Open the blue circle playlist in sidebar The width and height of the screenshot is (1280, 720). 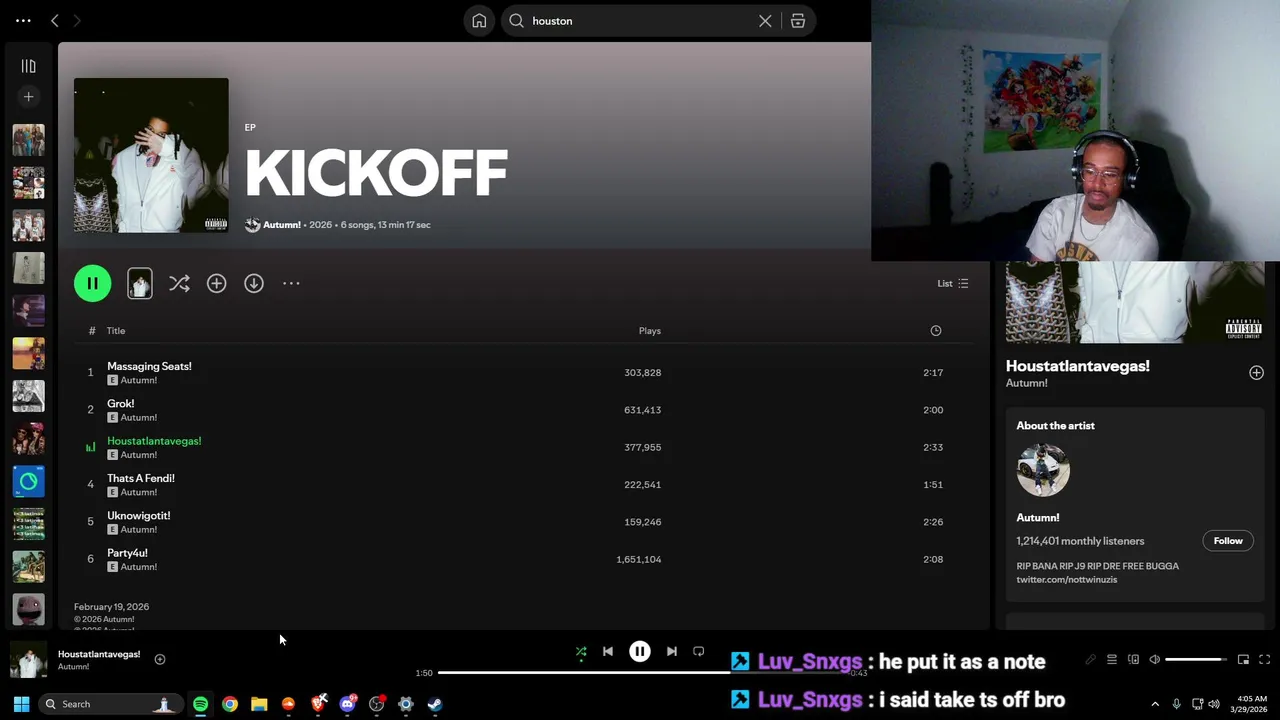[28, 482]
